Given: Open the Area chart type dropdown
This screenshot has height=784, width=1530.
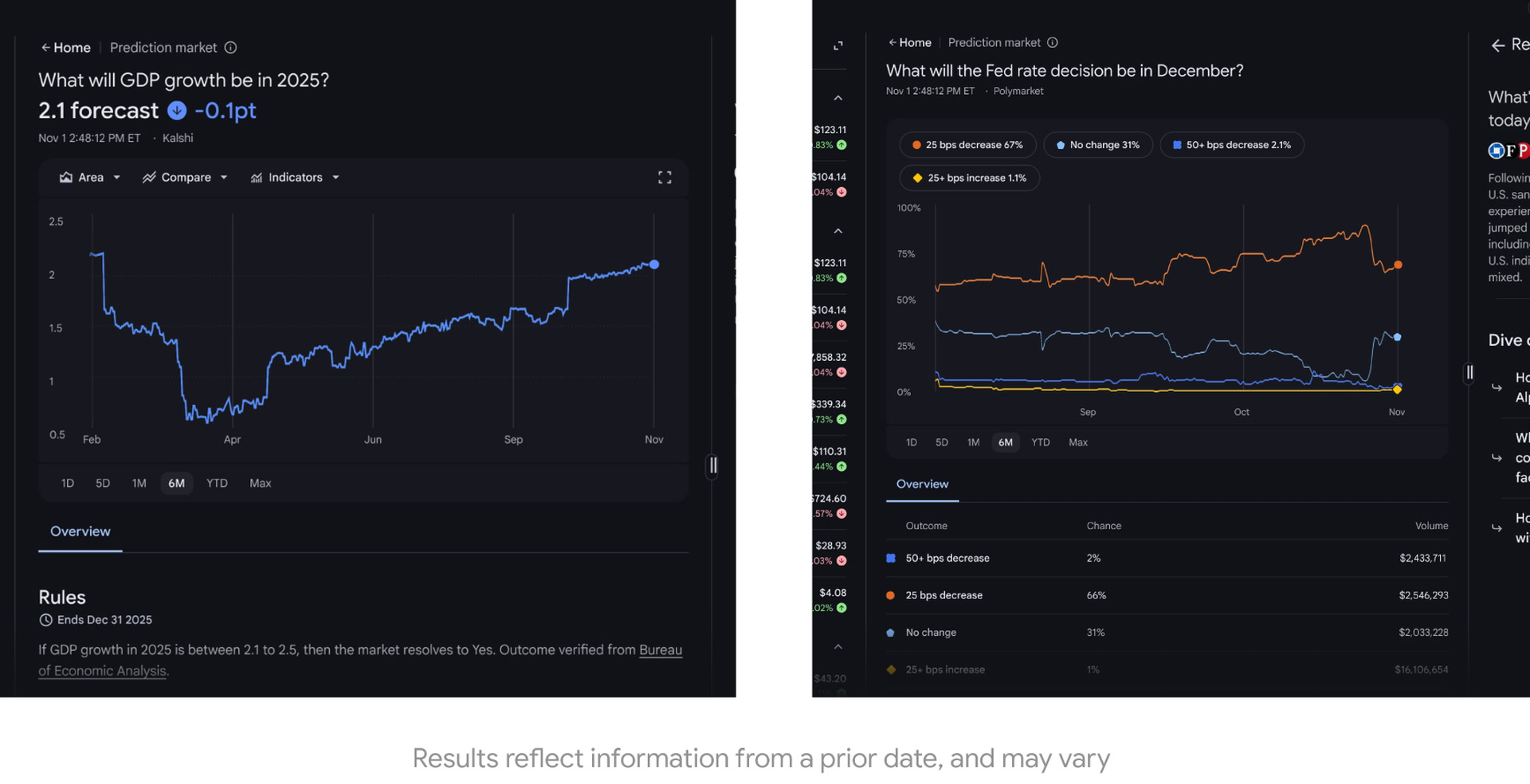Looking at the screenshot, I should coord(89,177).
